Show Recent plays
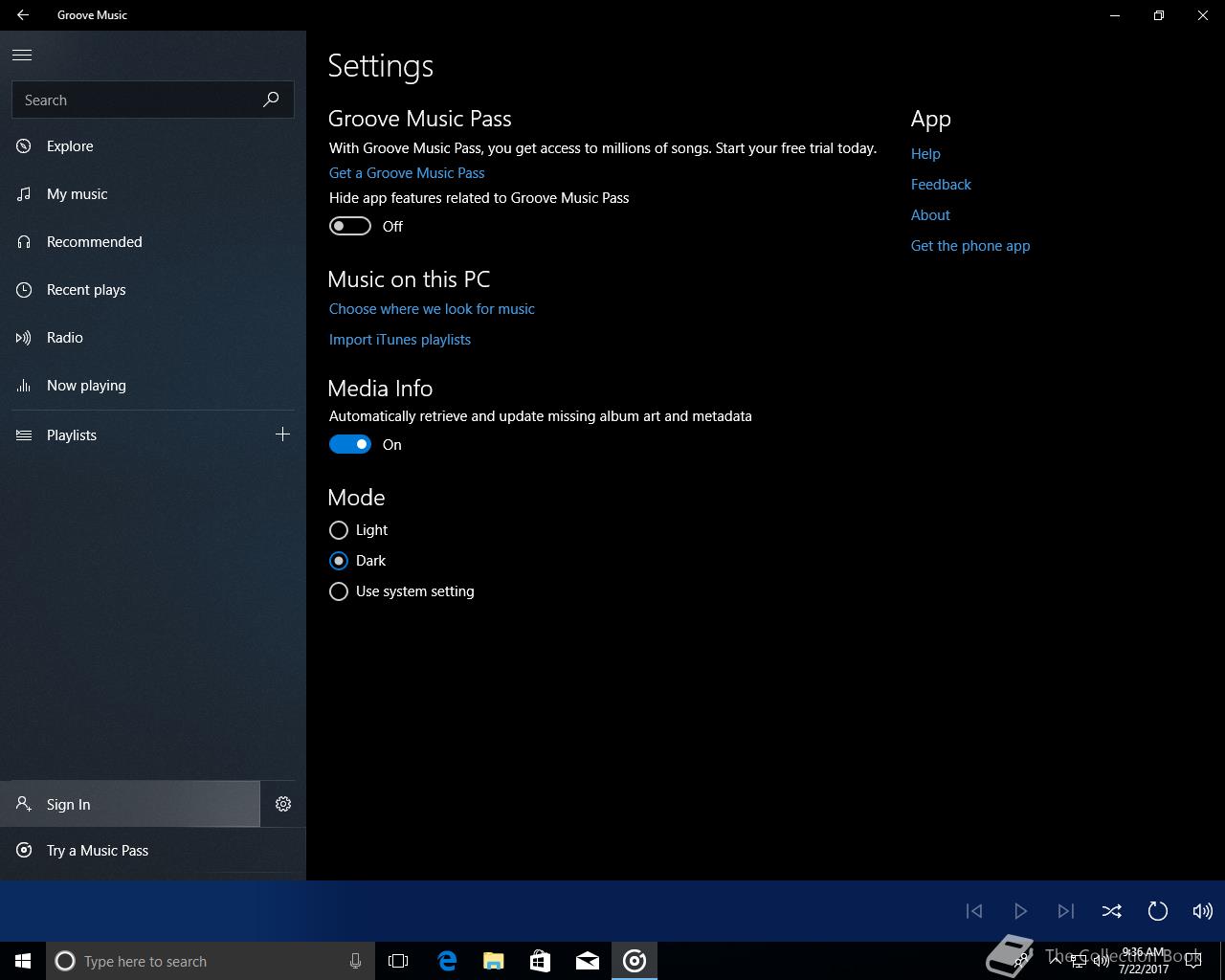Screen dimensions: 1225x980 153,290
